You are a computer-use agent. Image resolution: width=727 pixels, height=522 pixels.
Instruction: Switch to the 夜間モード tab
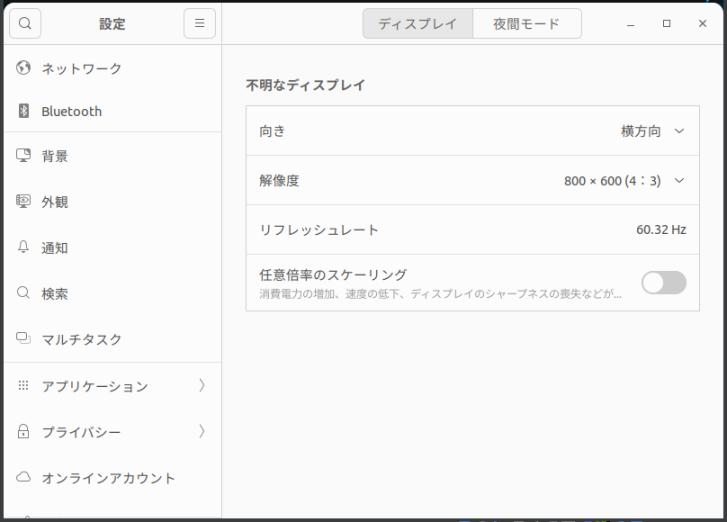click(527, 24)
